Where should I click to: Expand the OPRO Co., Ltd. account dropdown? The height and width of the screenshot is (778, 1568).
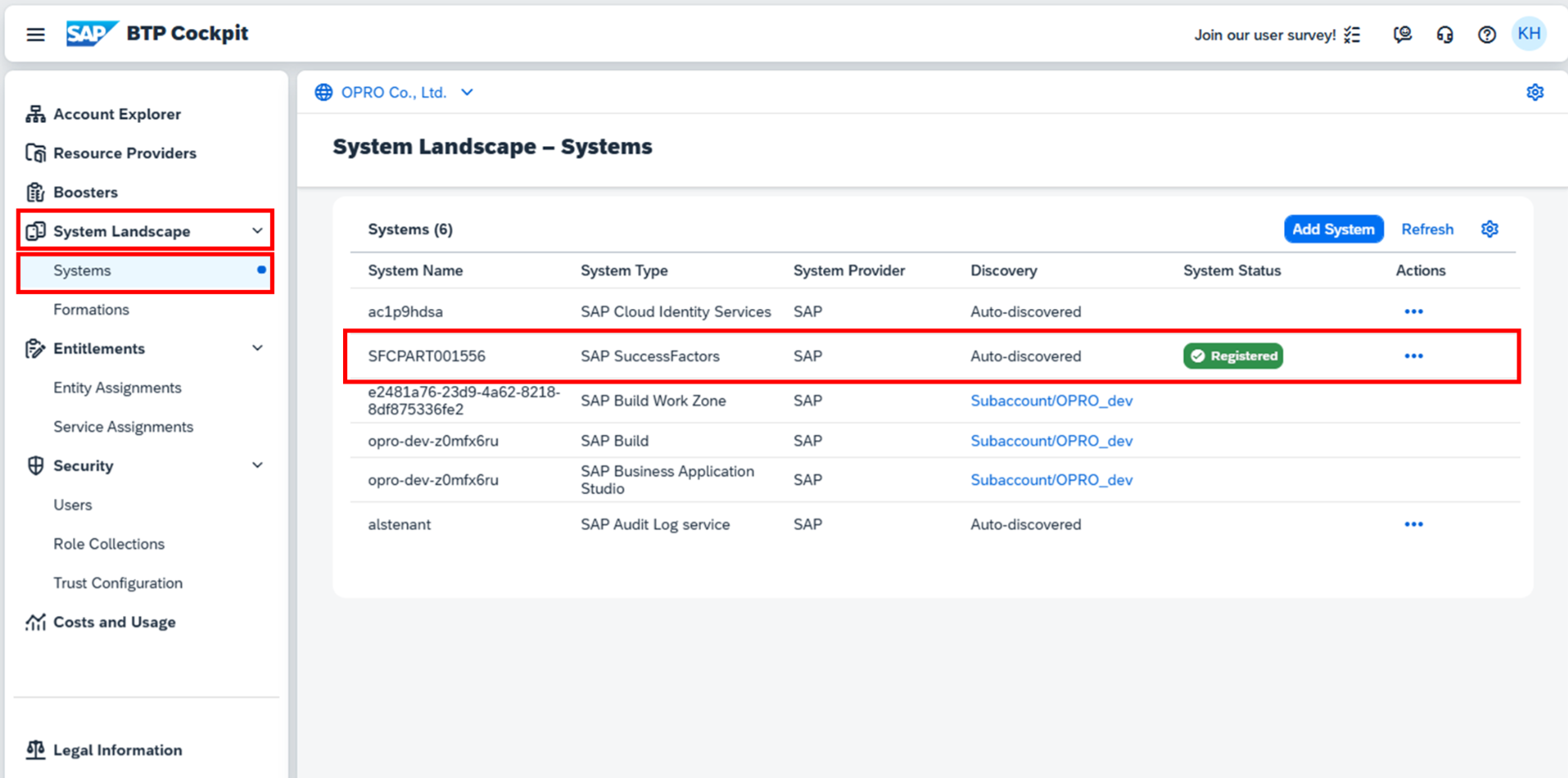point(467,92)
